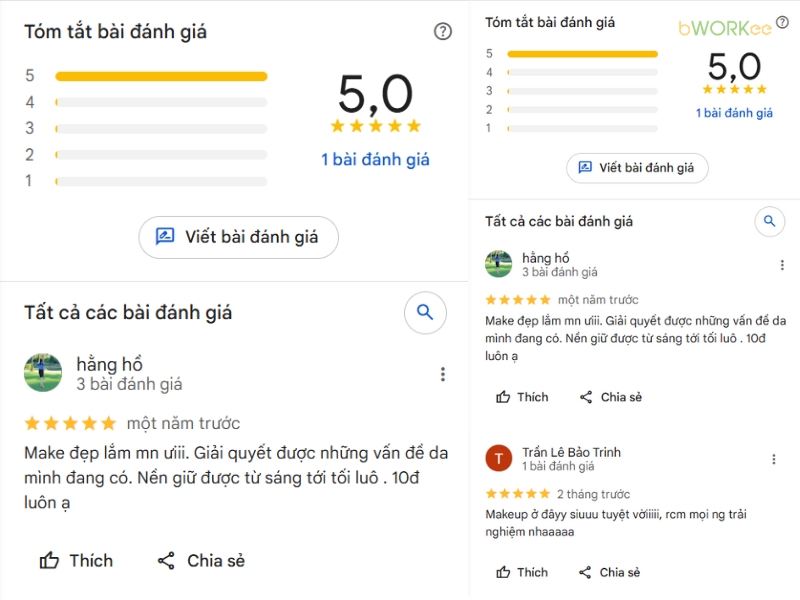Viewport: 800px width, 600px height.
Task: Search reviews with the left magnifier icon
Action: pos(425,313)
